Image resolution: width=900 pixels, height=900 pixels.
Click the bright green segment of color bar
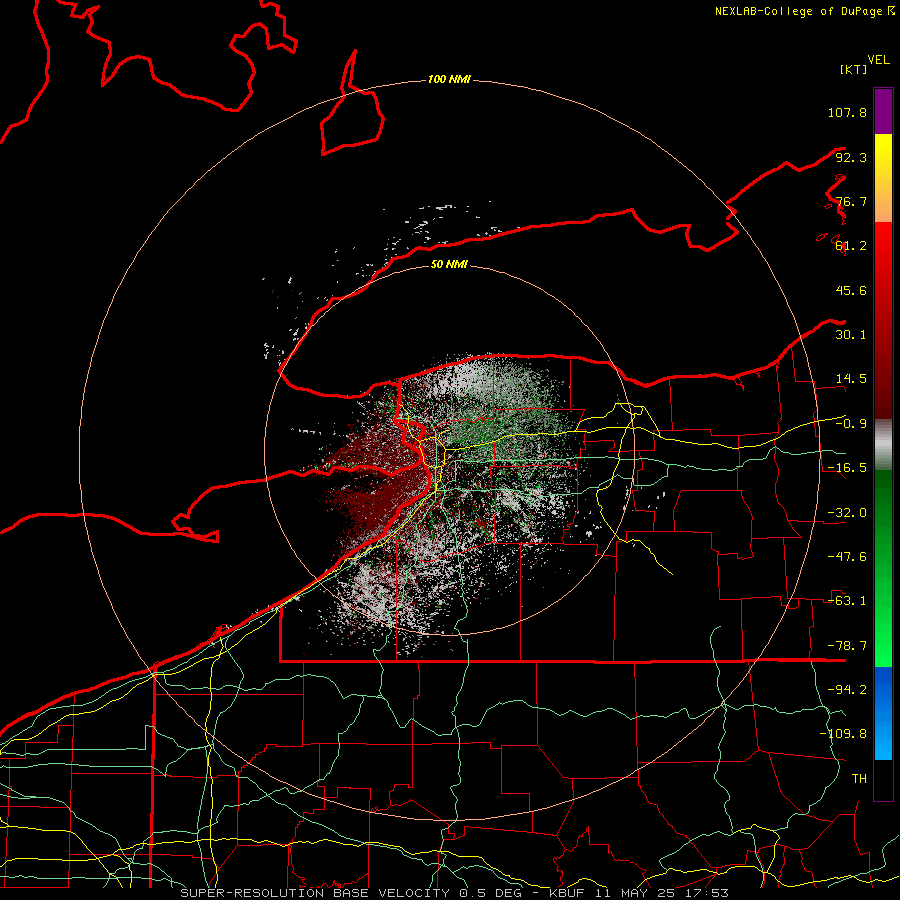click(x=883, y=568)
